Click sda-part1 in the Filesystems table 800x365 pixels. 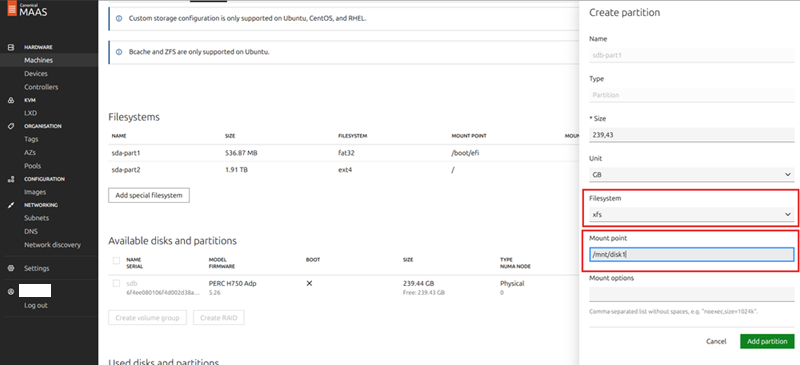[x=126, y=153]
